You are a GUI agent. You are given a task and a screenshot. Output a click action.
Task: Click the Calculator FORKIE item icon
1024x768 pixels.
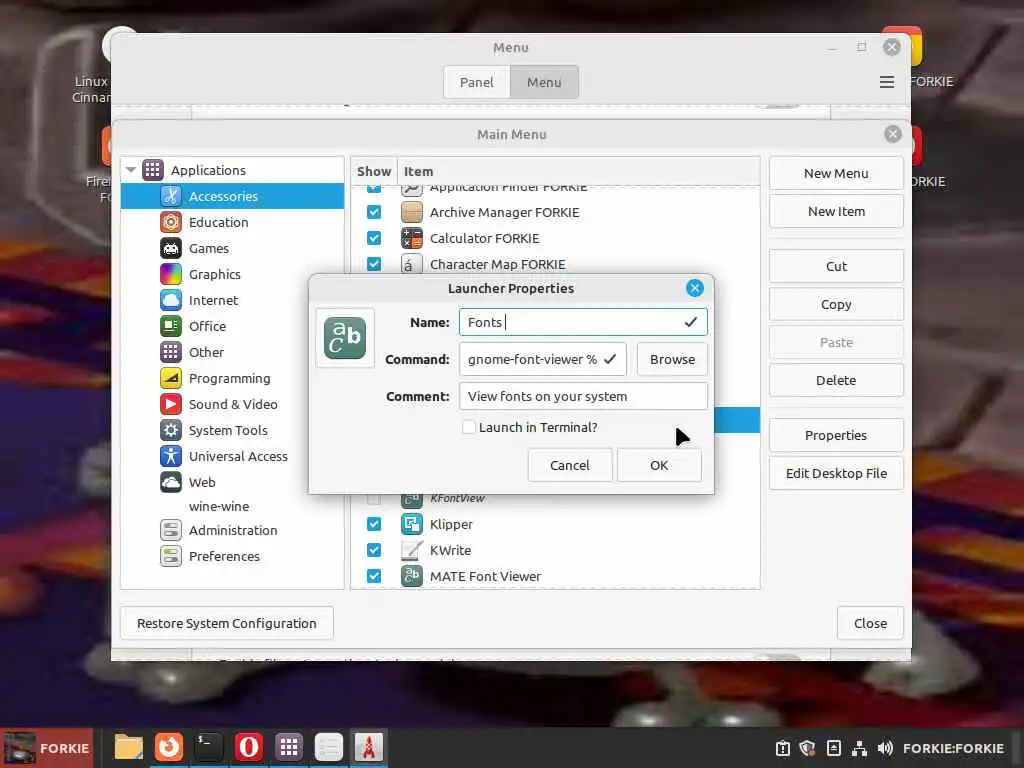click(411, 238)
